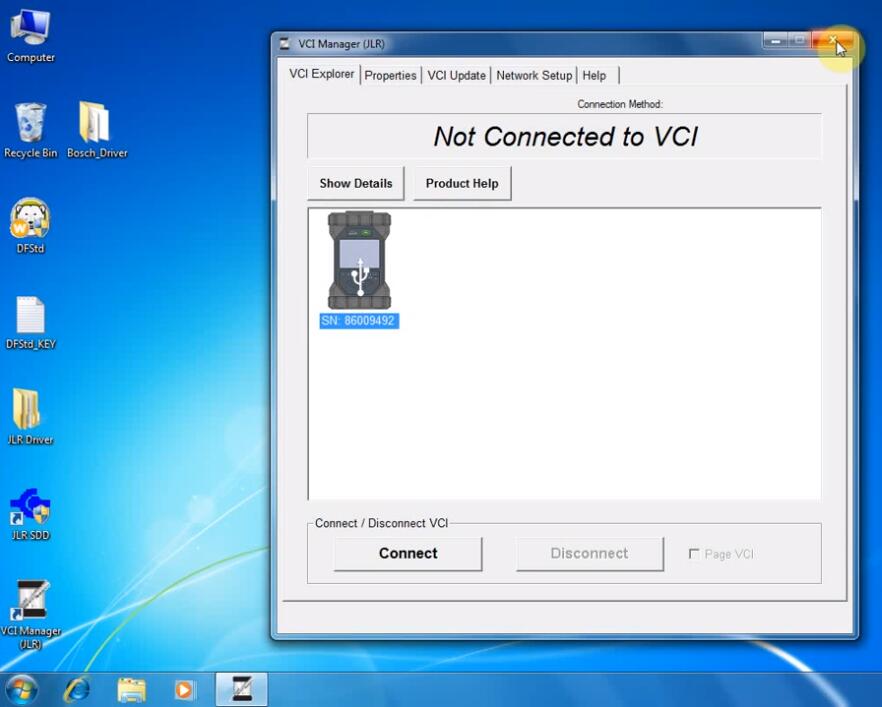Click the VCI Manager title bar icon
The height and width of the screenshot is (707, 882).
(285, 44)
